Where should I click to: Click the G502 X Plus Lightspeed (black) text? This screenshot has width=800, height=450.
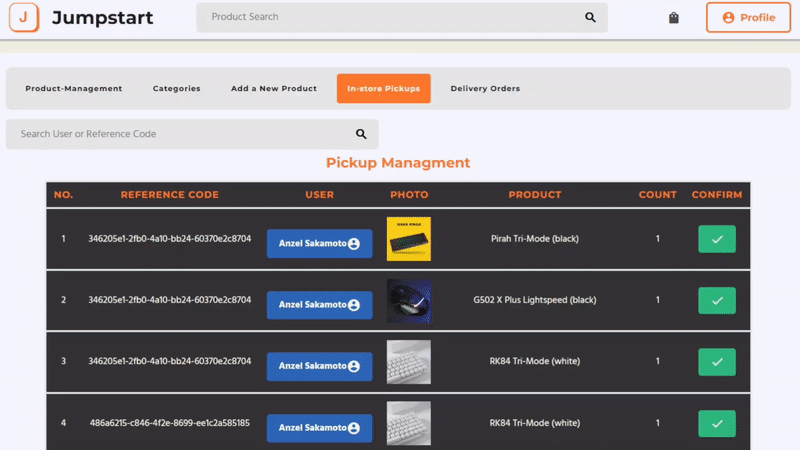tap(535, 300)
